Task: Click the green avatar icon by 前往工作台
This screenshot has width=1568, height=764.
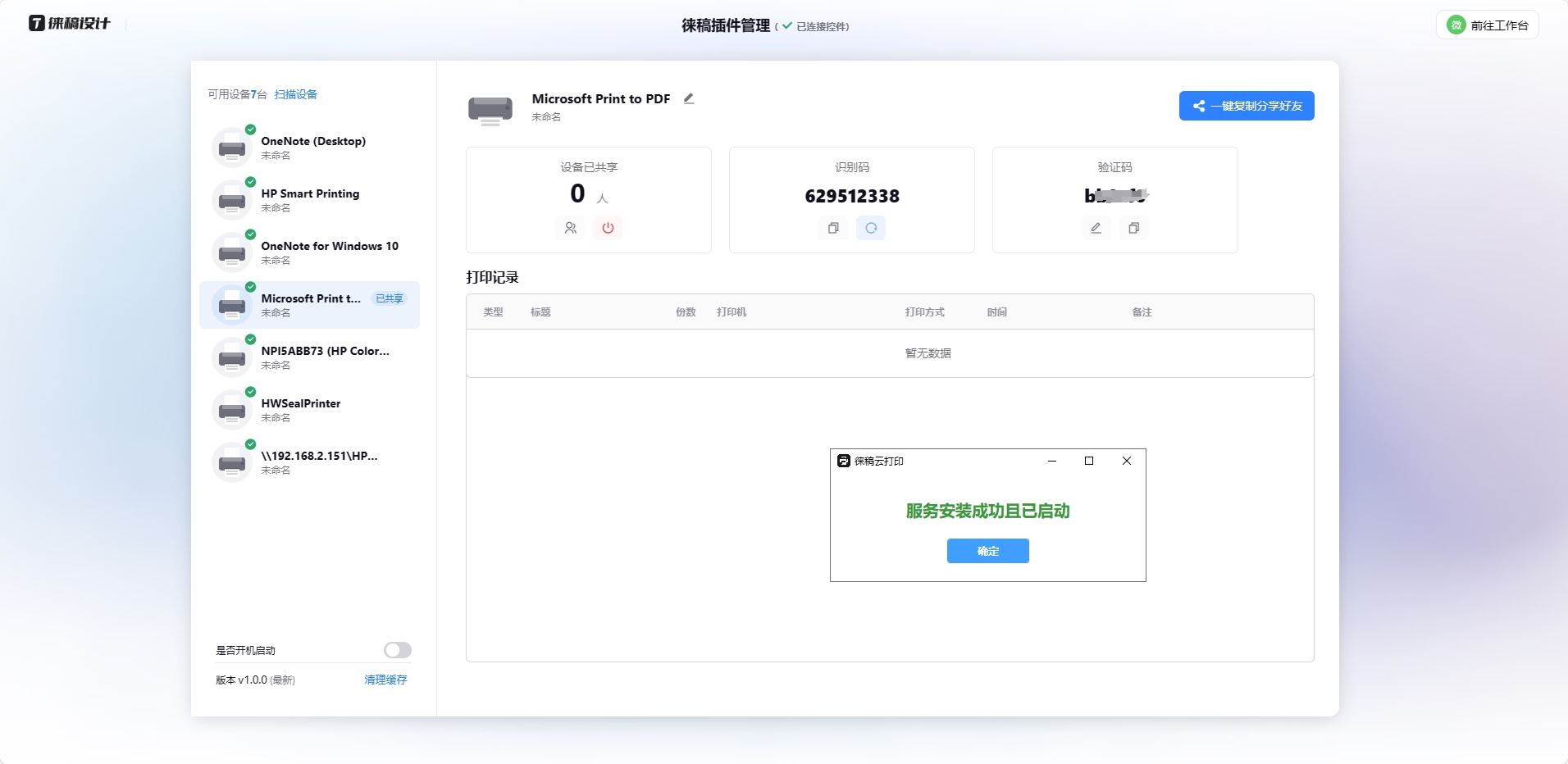Action: click(x=1456, y=25)
